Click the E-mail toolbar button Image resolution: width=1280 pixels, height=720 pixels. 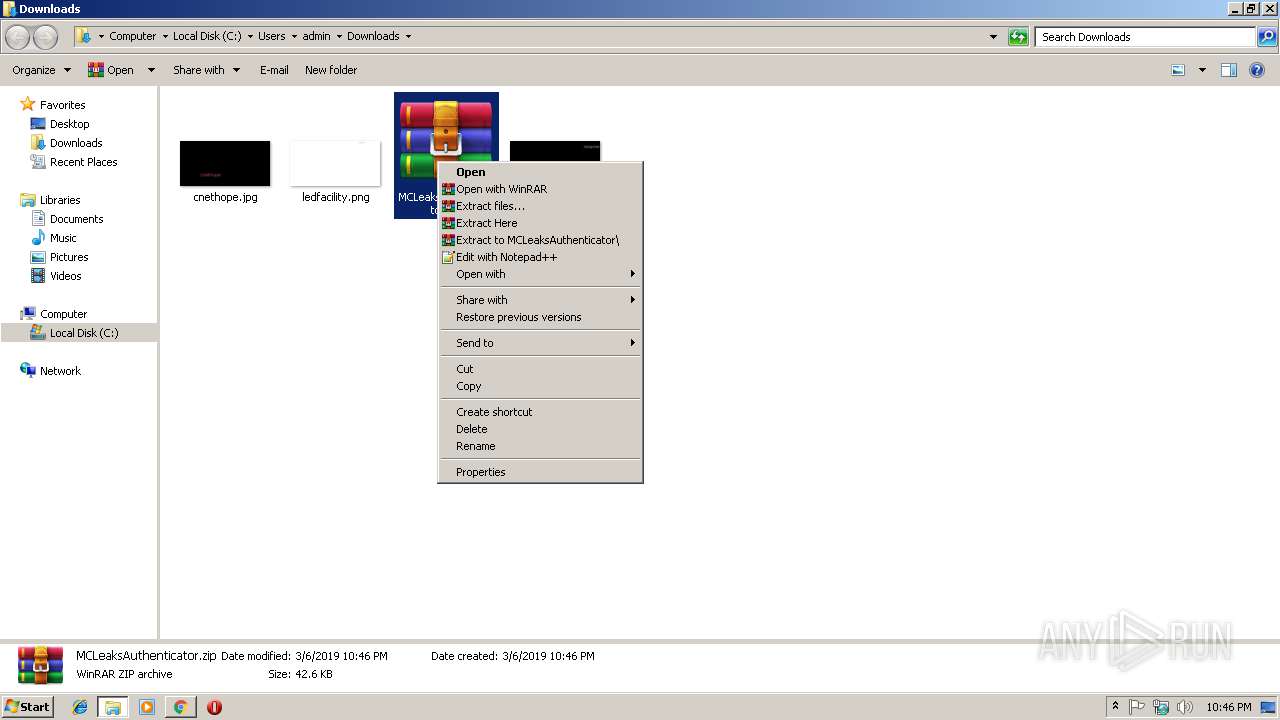coord(274,70)
